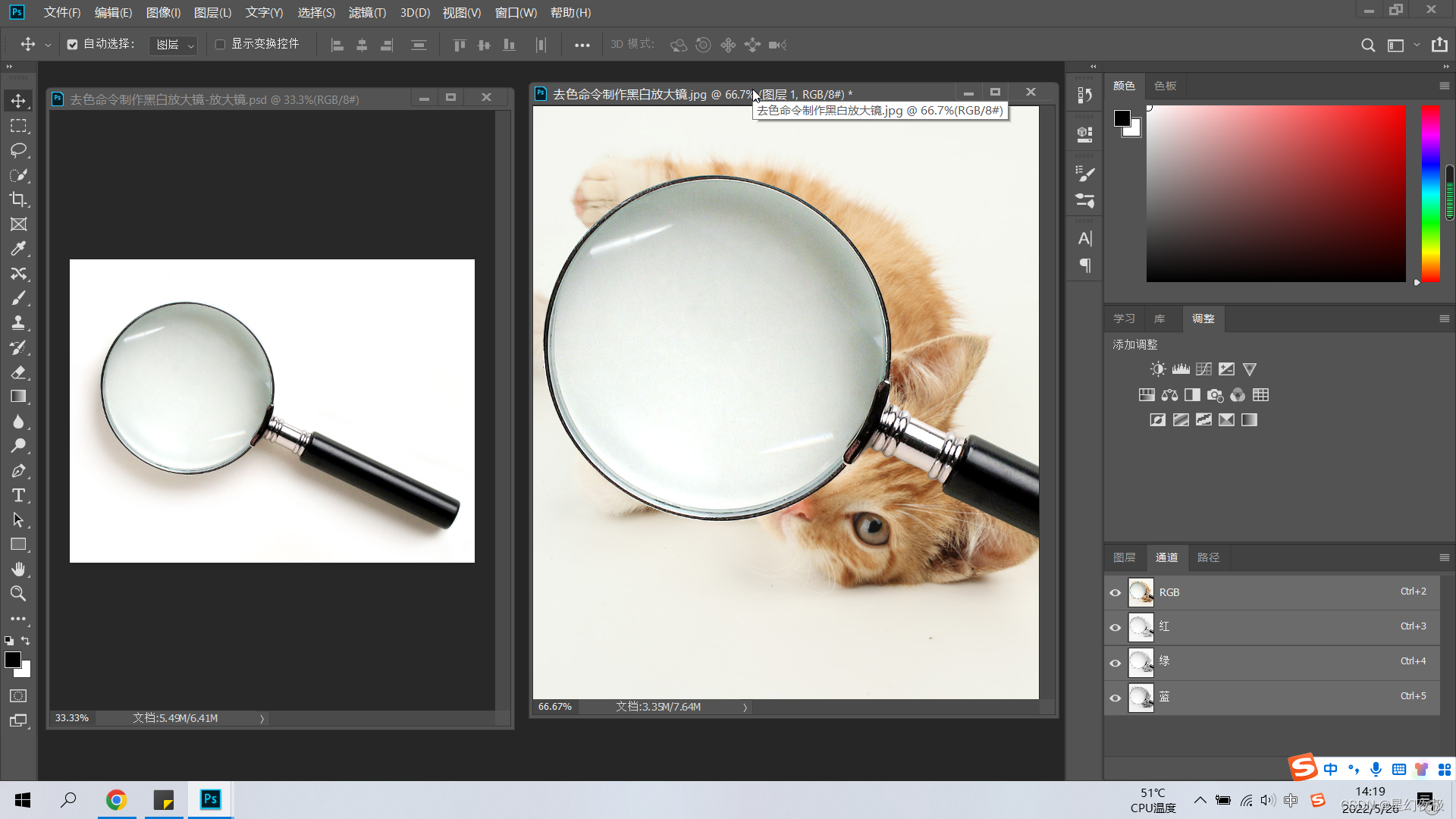Open the Filter menu
Screen dimensions: 1456x819
click(367, 13)
